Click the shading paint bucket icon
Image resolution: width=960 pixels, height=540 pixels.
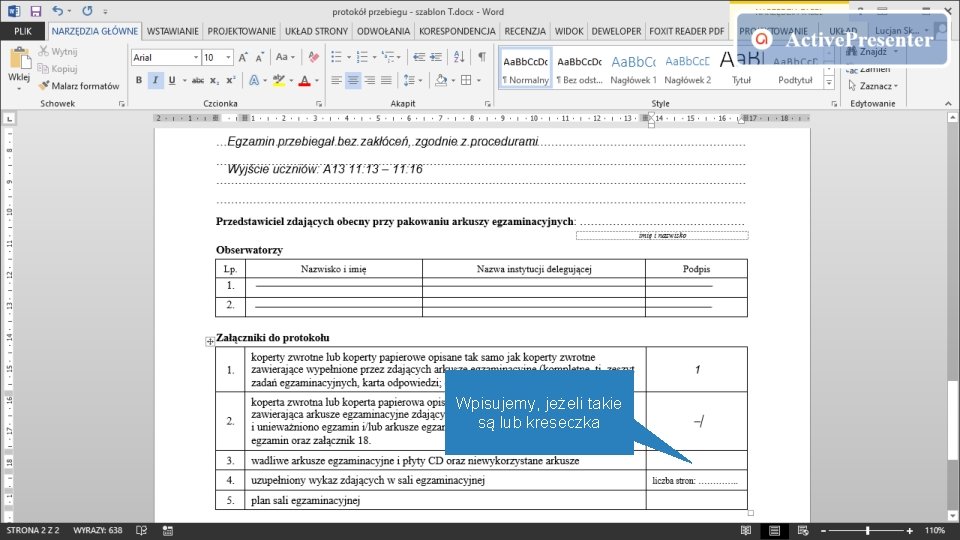click(441, 80)
